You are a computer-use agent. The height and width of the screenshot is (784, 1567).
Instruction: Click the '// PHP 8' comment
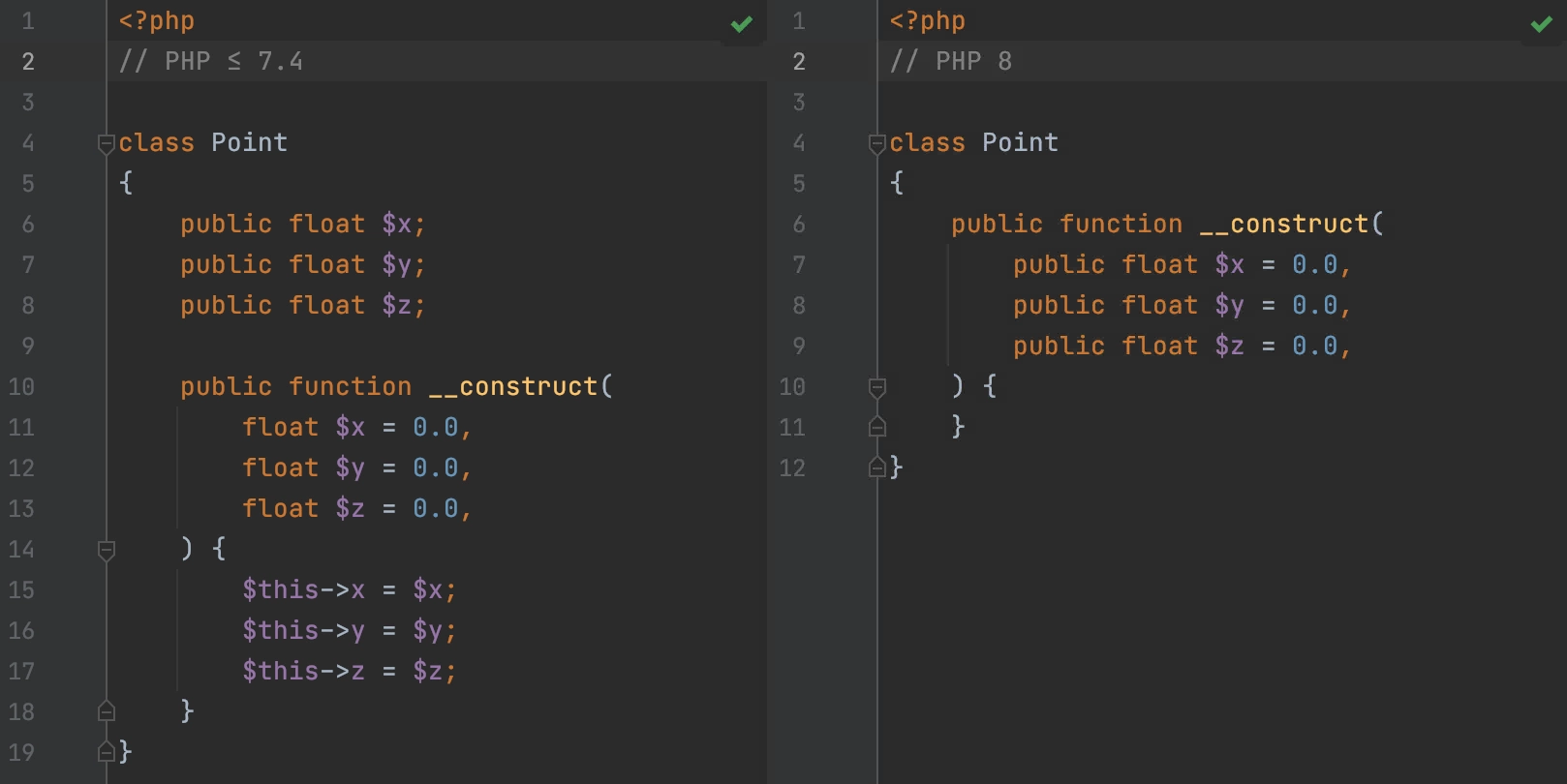tap(951, 62)
